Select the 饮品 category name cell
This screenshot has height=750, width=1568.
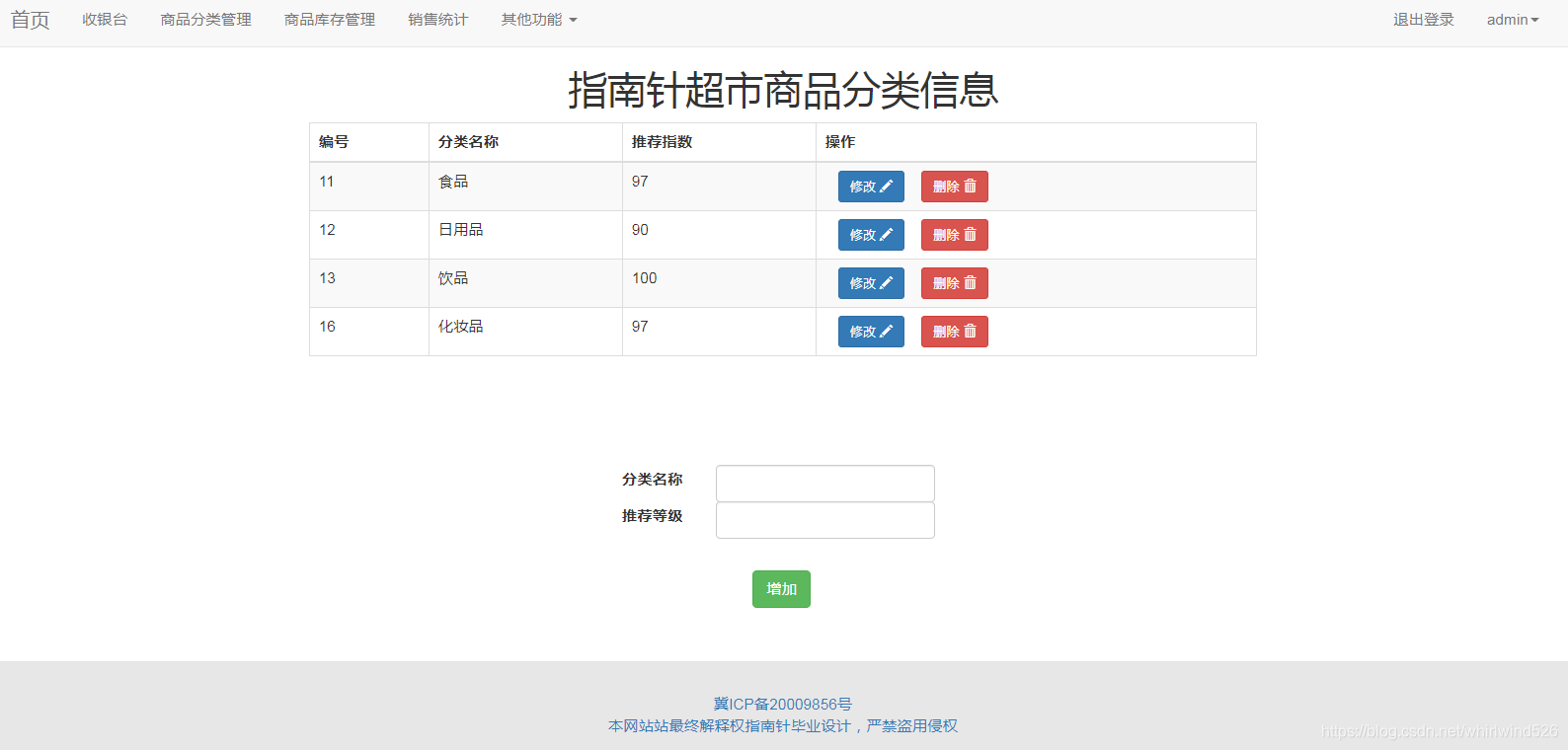point(525,283)
